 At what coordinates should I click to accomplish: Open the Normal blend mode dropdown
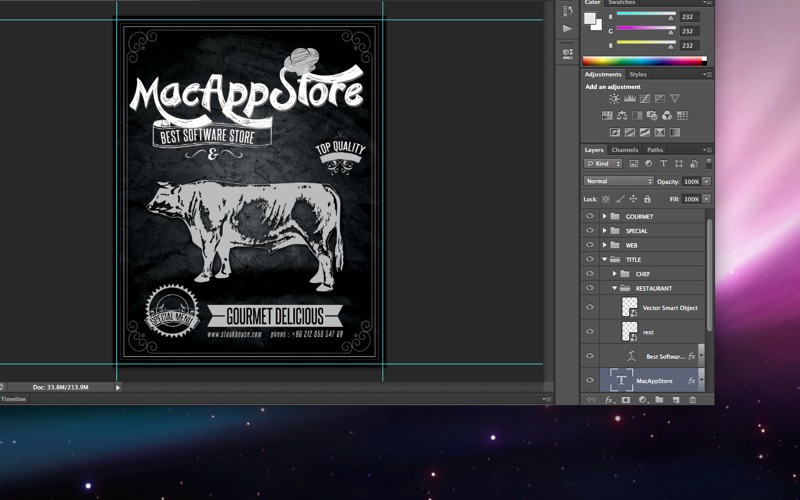[x=618, y=181]
